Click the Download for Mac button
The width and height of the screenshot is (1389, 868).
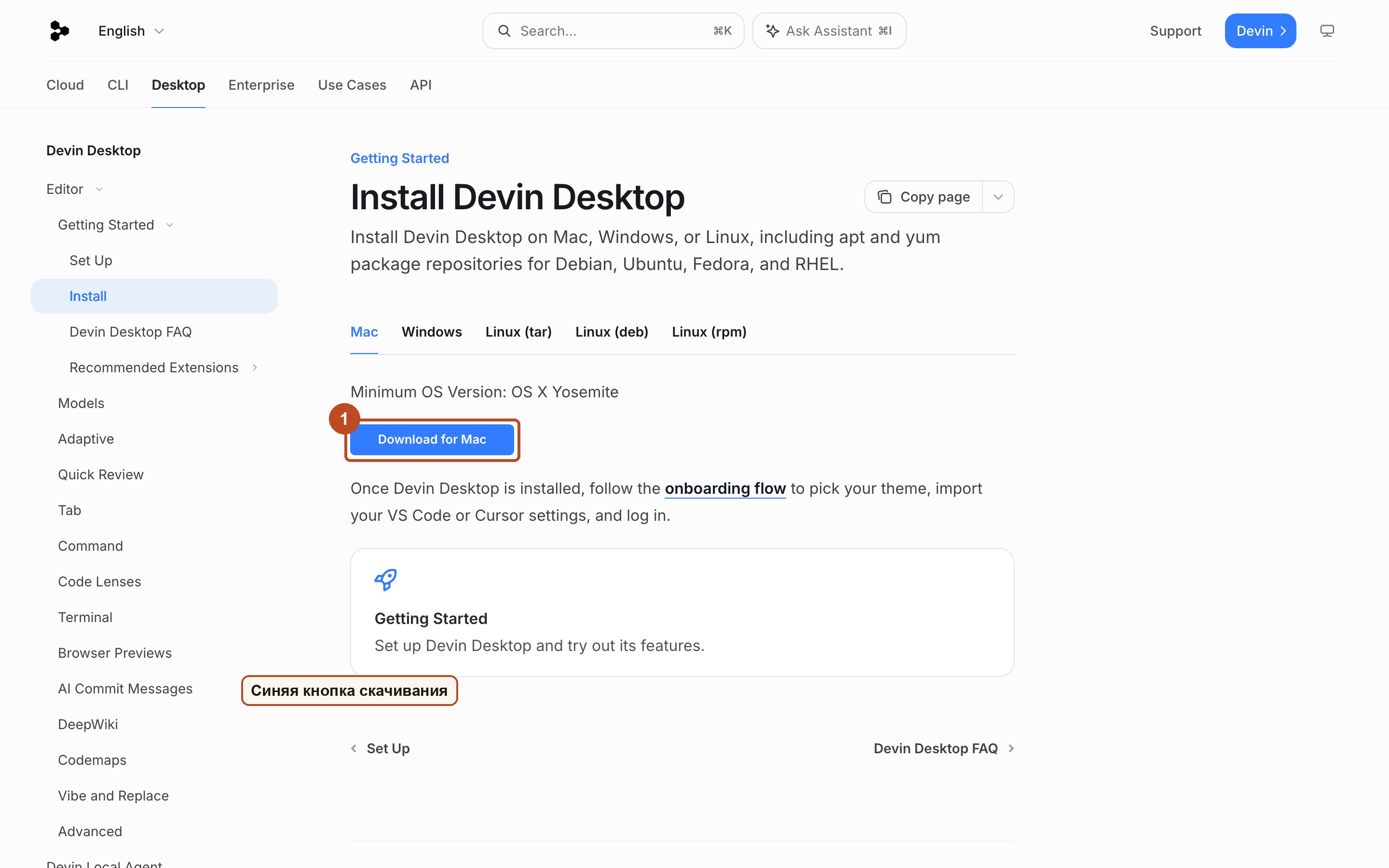click(x=432, y=439)
